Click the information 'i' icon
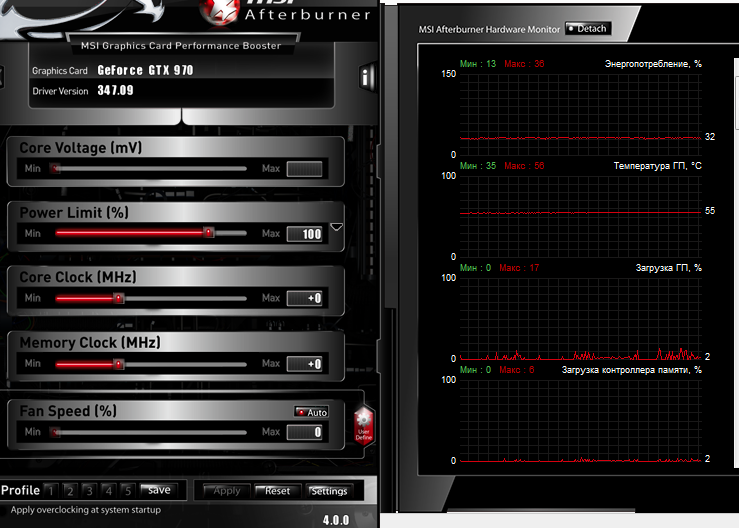Screen dimensions: 739x528 [366, 76]
